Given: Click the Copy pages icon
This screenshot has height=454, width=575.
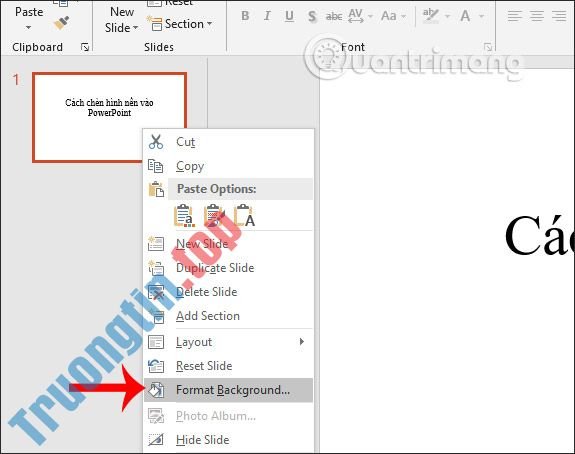Looking at the screenshot, I should [155, 166].
